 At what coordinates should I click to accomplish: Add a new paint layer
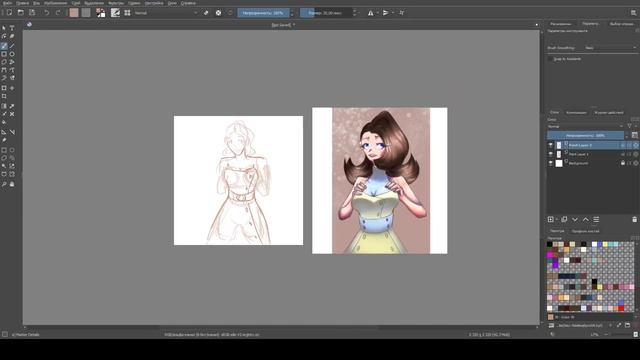pos(551,220)
